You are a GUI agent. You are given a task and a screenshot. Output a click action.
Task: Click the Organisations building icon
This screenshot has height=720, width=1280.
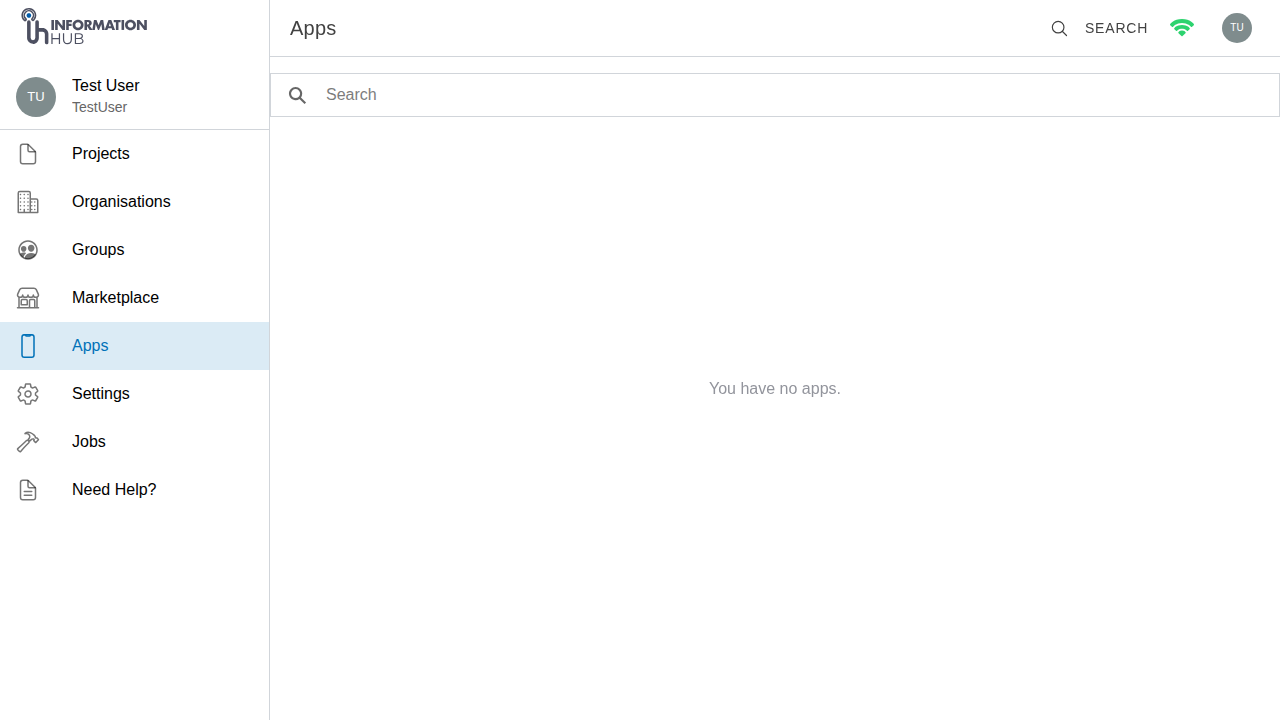click(28, 202)
